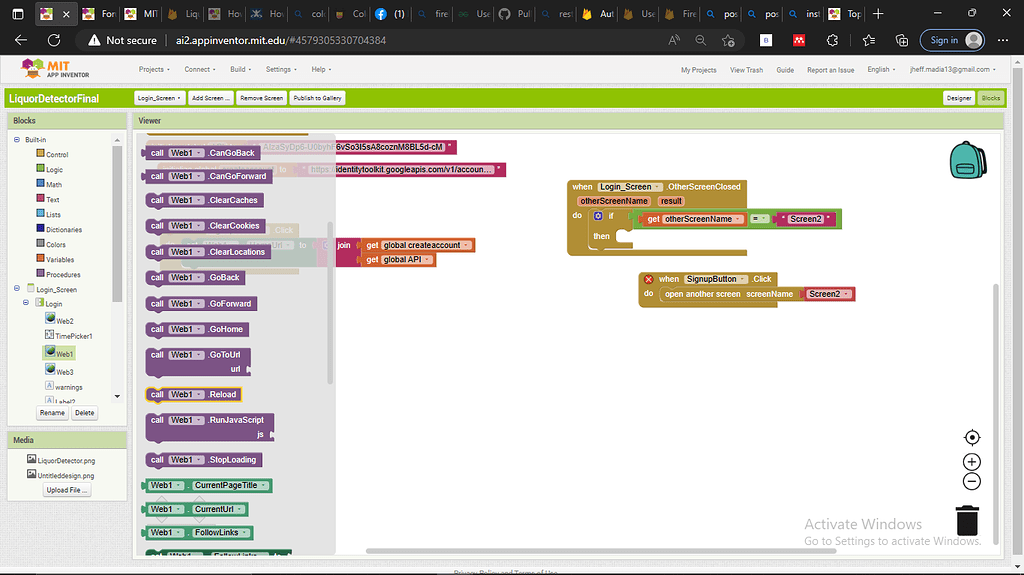The width and height of the screenshot is (1024, 575).
Task: Zoom out with the minus icon
Action: (x=971, y=481)
